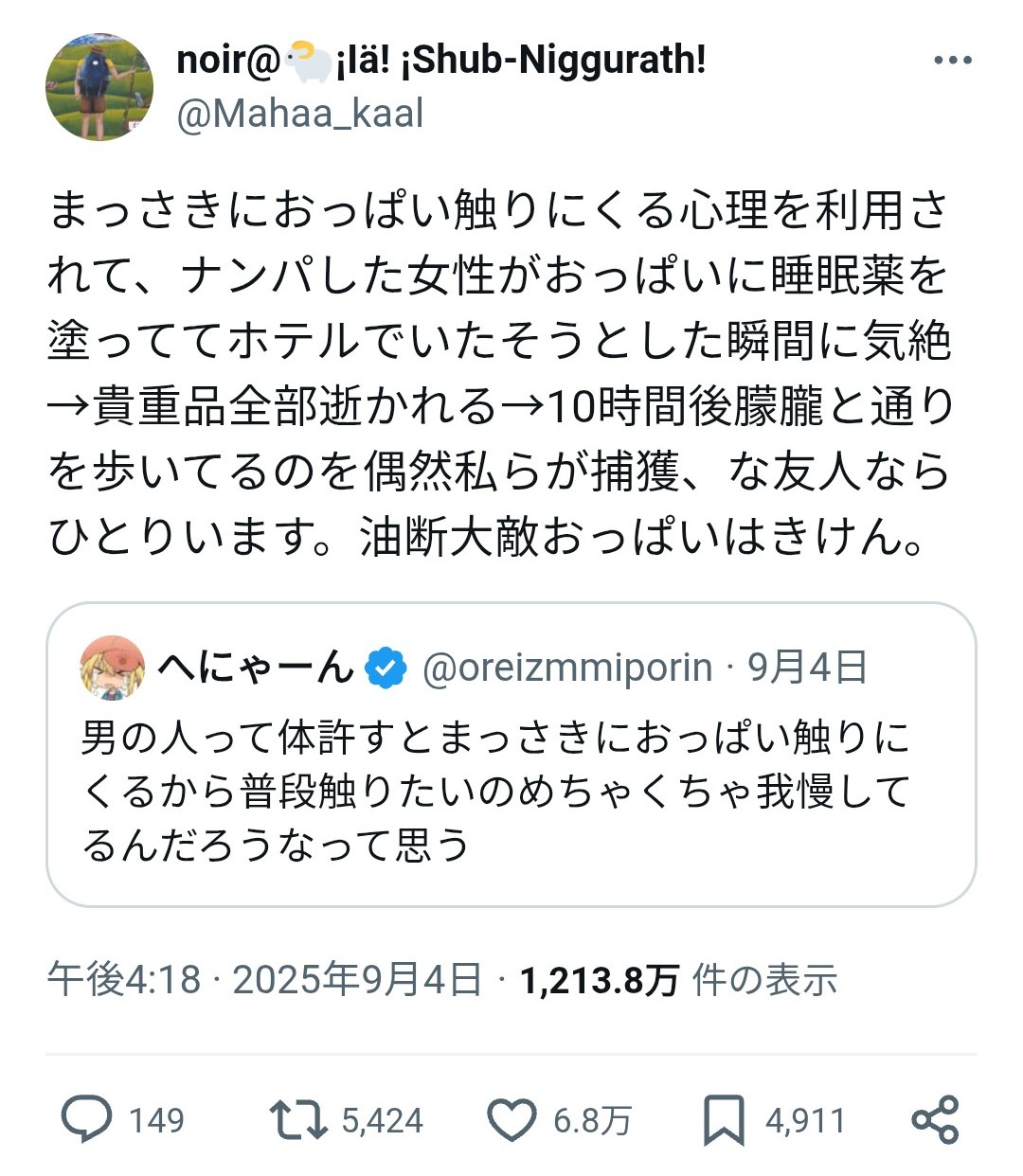Image resolution: width=1023 pixels, height=1176 pixels.
Task: Tap the repost arrows icon
Action: [x=297, y=1119]
